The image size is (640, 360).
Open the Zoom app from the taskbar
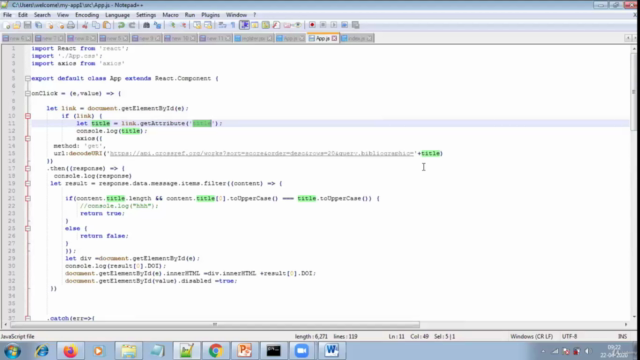point(302,351)
